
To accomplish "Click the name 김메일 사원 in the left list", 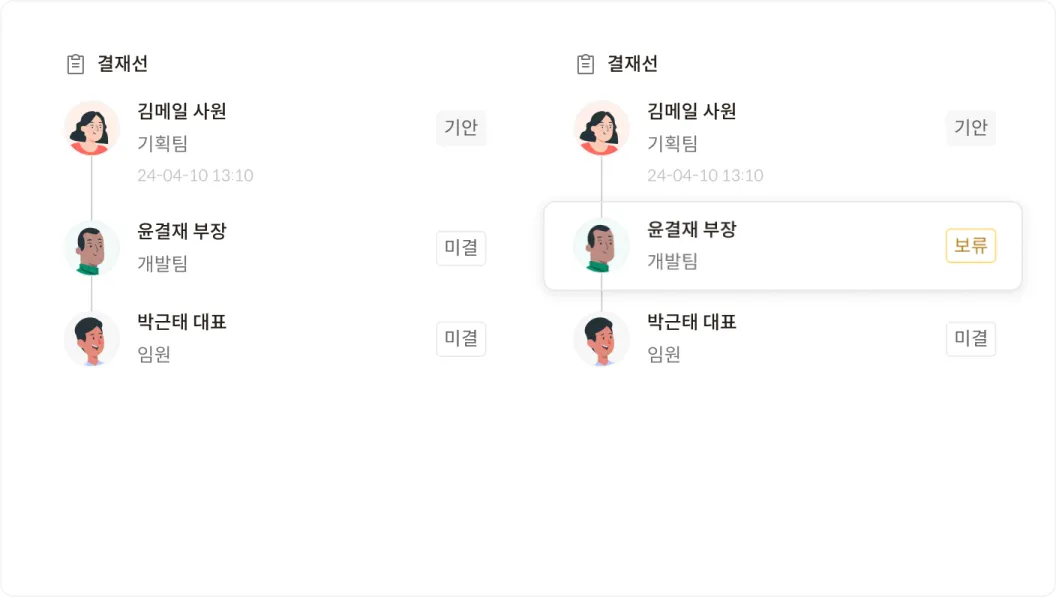I will click(x=182, y=111).
